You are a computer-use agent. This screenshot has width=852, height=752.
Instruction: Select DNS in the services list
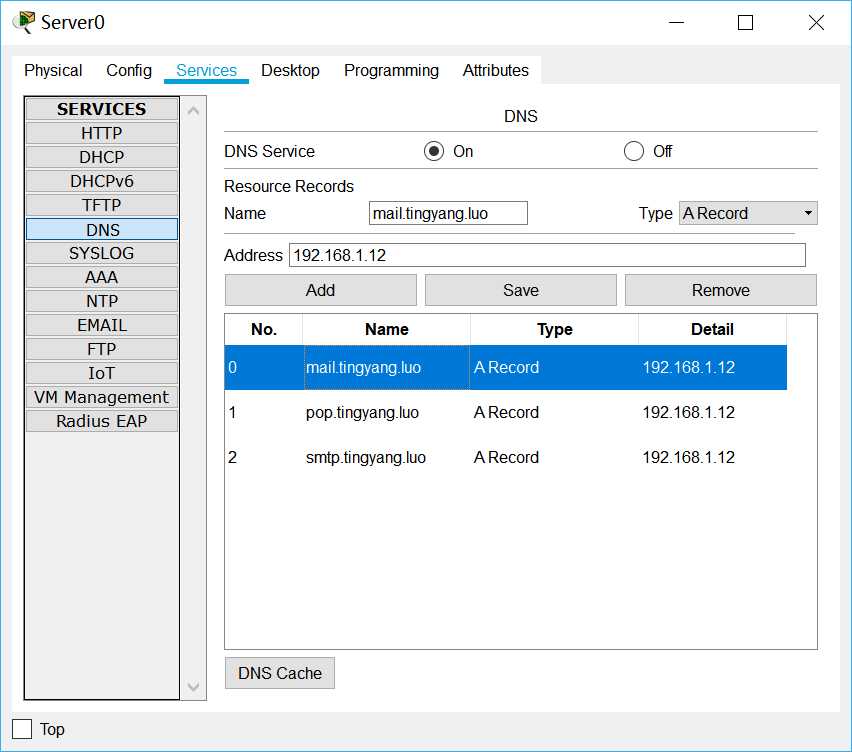102,229
